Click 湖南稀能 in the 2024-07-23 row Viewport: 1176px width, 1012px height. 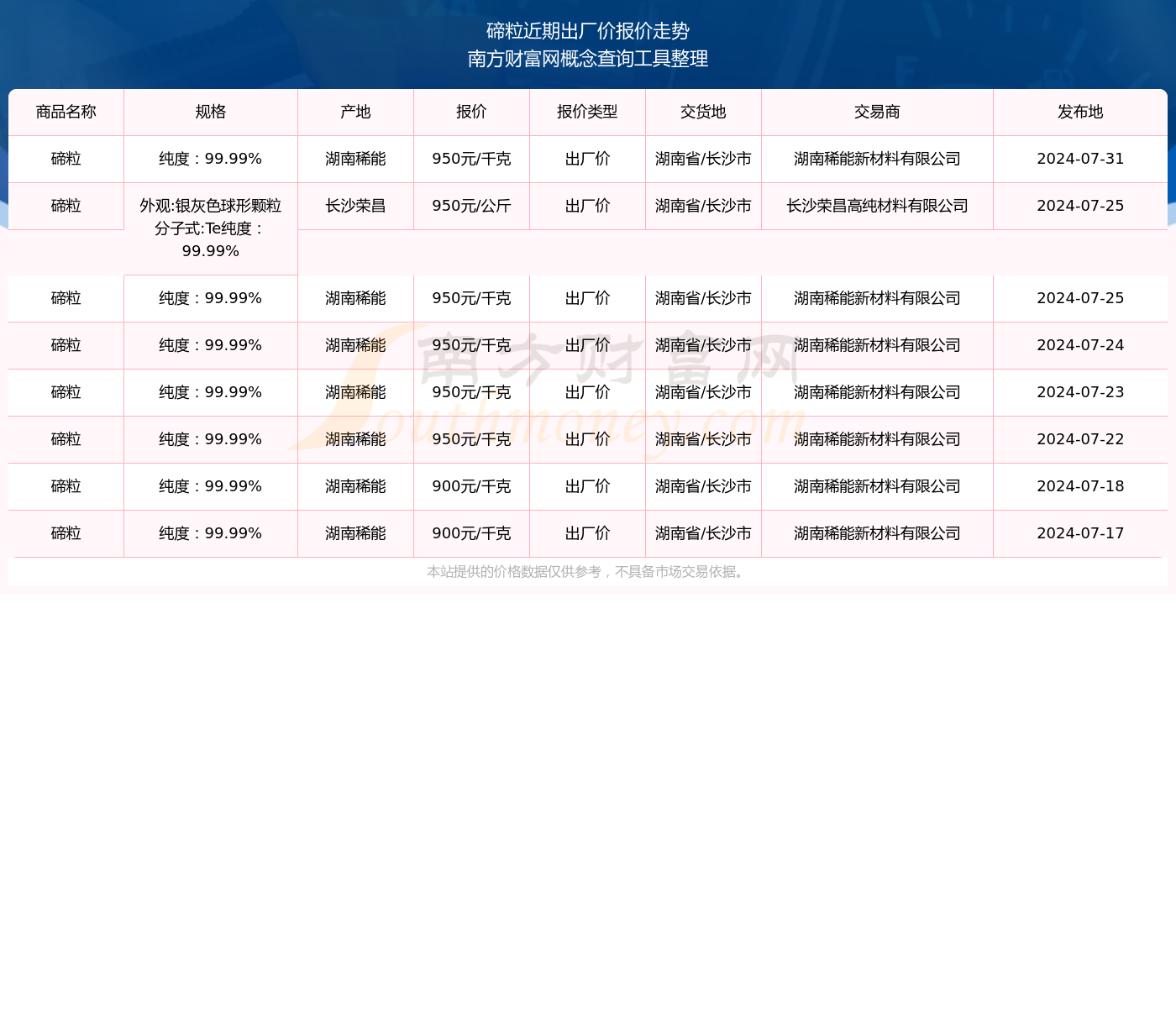click(x=356, y=392)
